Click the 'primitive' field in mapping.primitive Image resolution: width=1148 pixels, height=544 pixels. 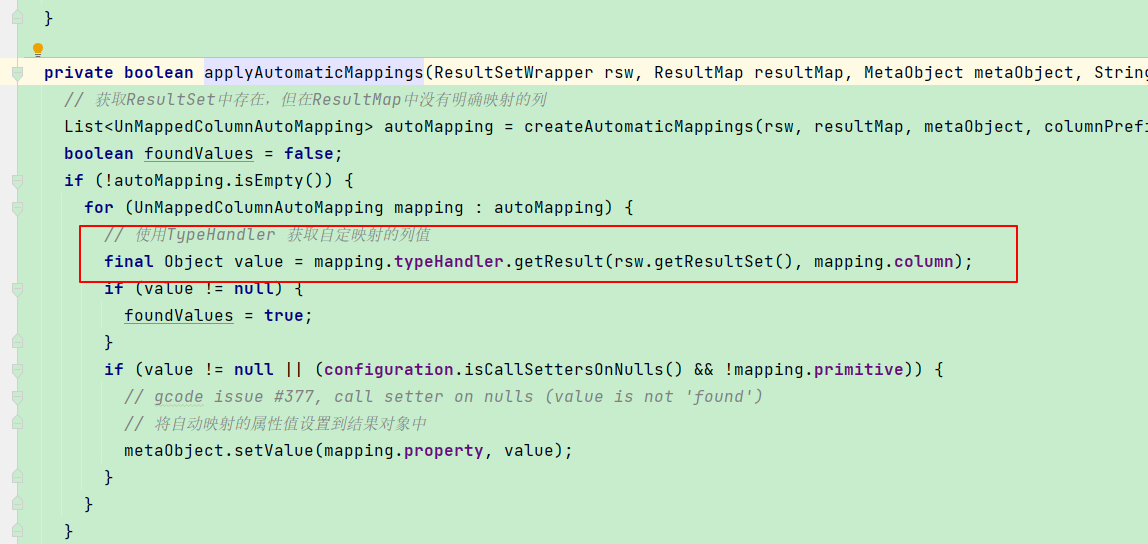point(859,370)
